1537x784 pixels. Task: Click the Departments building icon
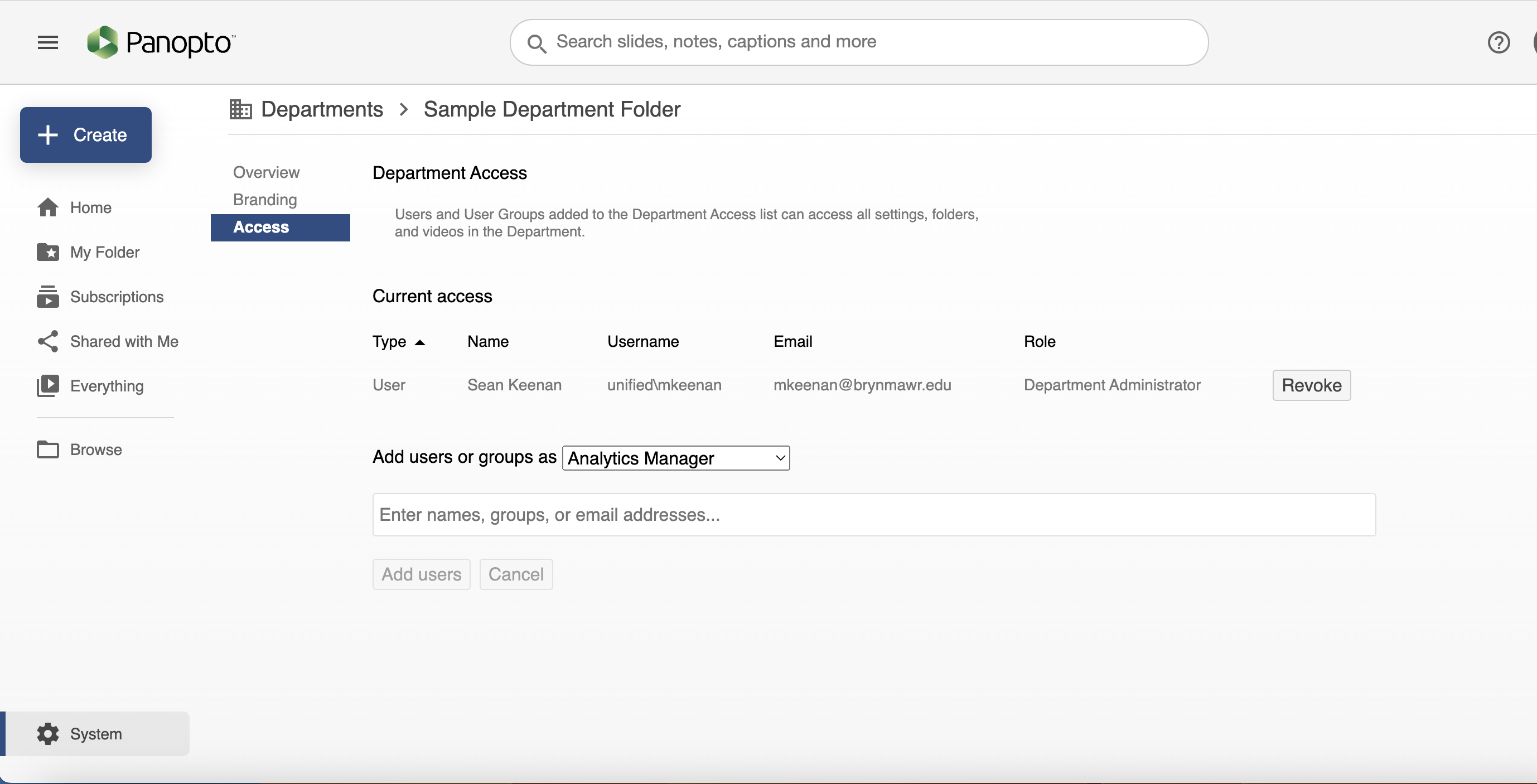[x=240, y=109]
